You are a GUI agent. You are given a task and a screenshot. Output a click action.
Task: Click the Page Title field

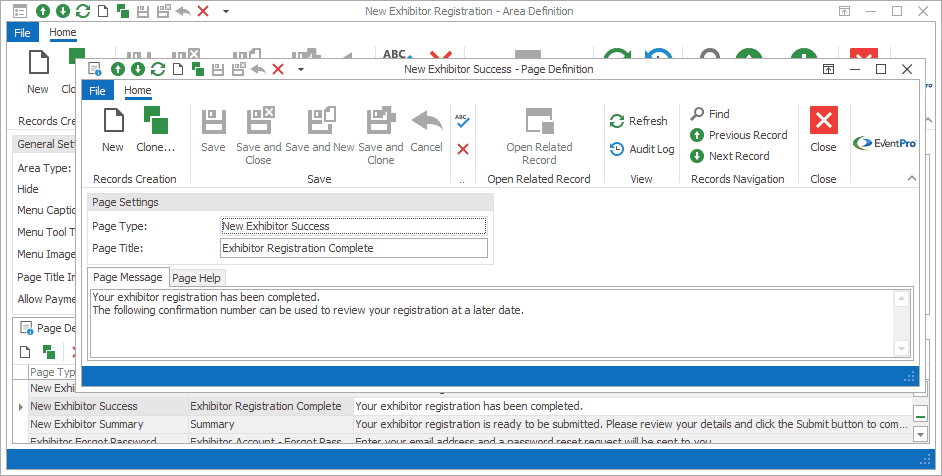coord(354,248)
